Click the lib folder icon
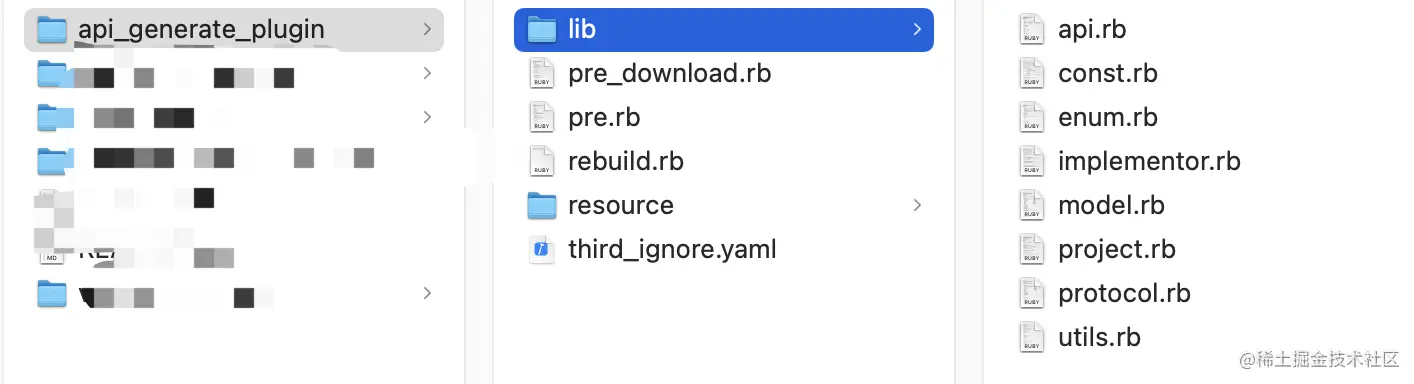The height and width of the screenshot is (384, 1414). [x=541, y=30]
